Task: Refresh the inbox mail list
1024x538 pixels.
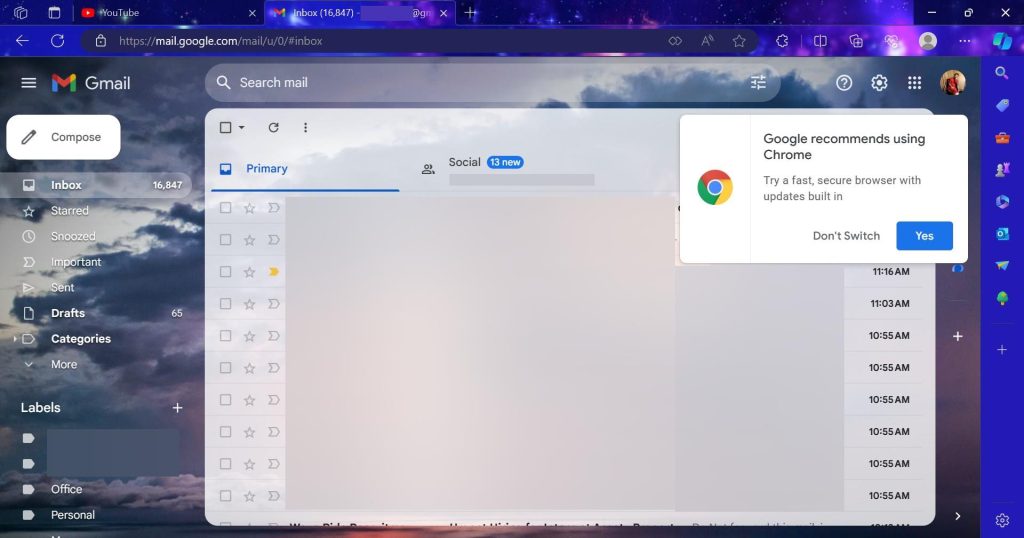Action: click(x=274, y=127)
